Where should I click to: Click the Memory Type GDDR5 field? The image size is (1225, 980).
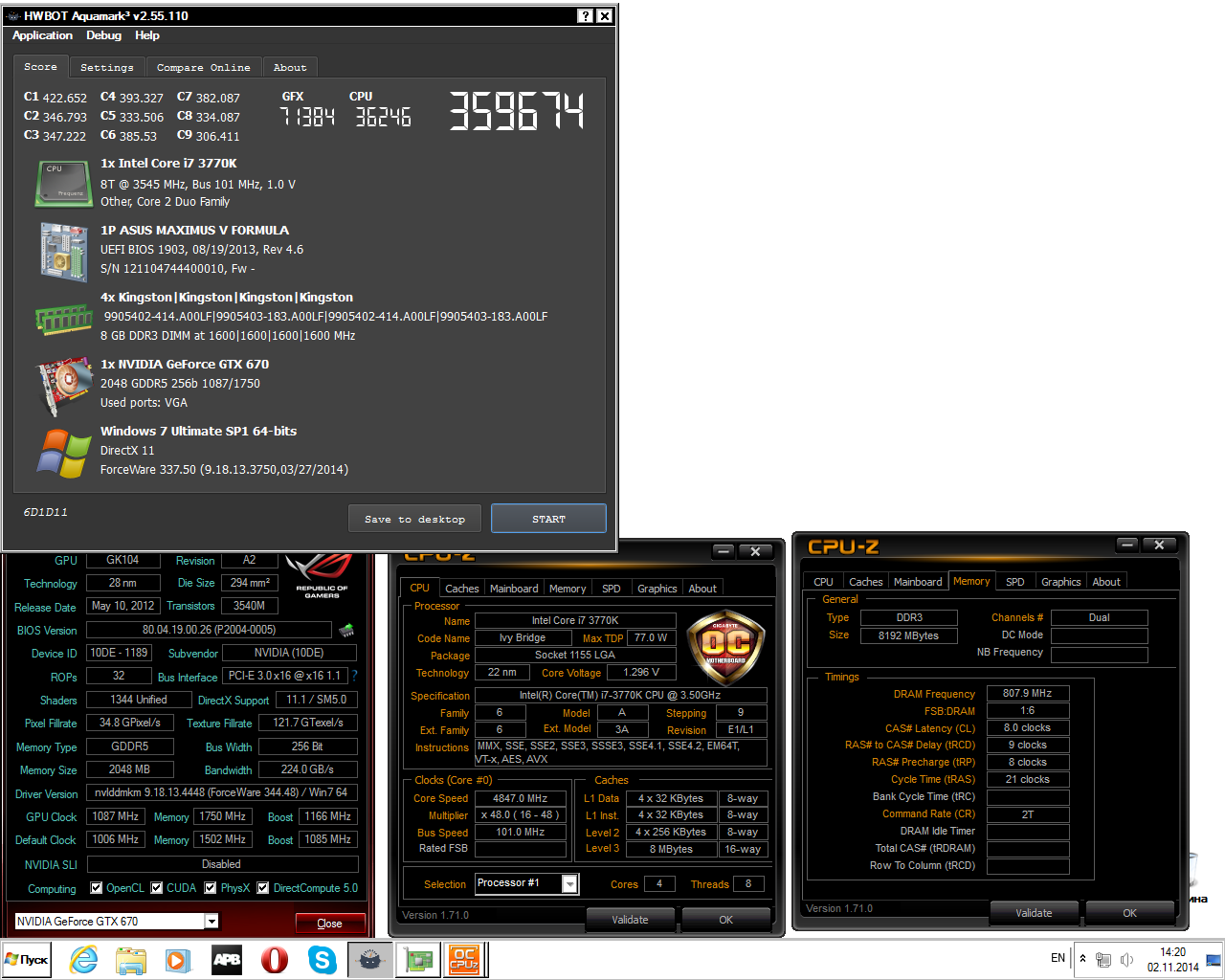tap(129, 746)
